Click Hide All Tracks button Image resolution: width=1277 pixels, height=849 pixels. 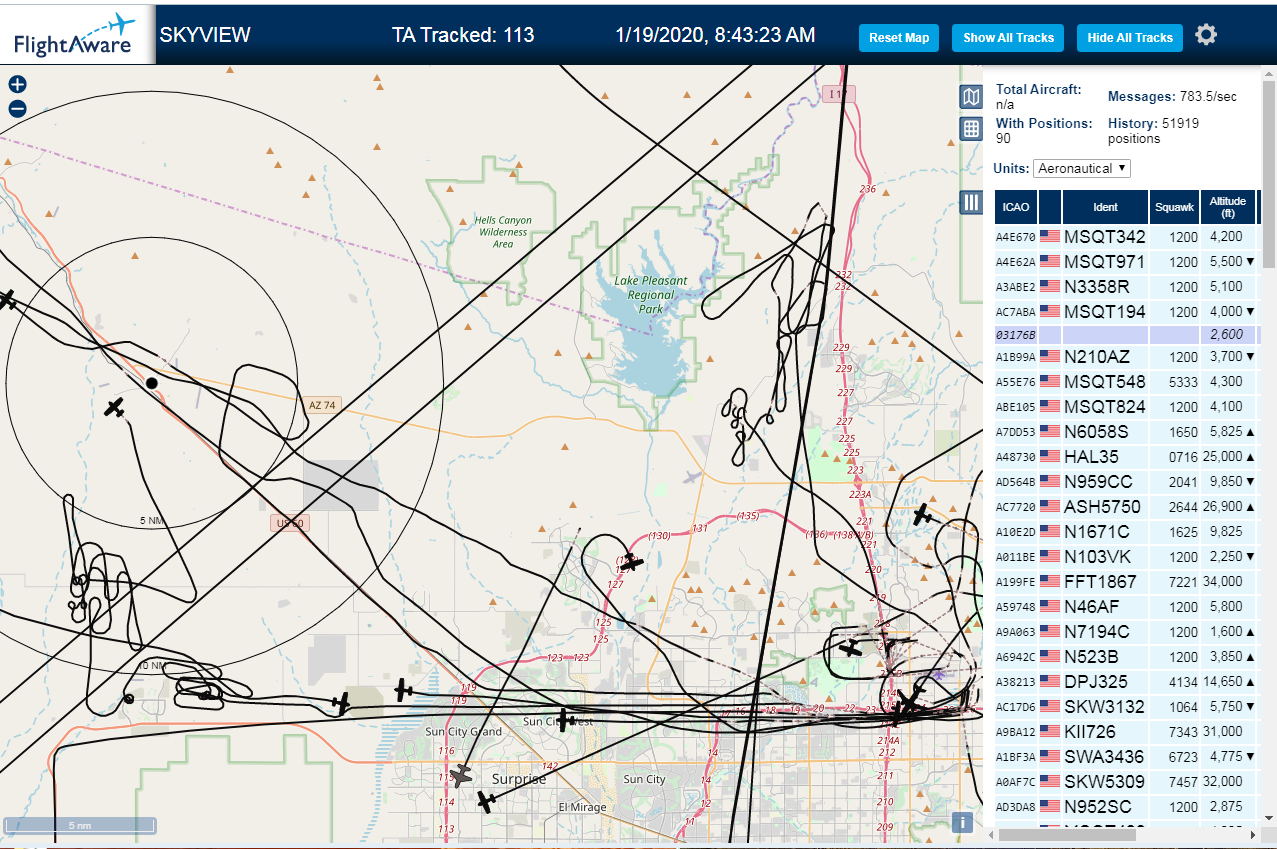(1130, 38)
